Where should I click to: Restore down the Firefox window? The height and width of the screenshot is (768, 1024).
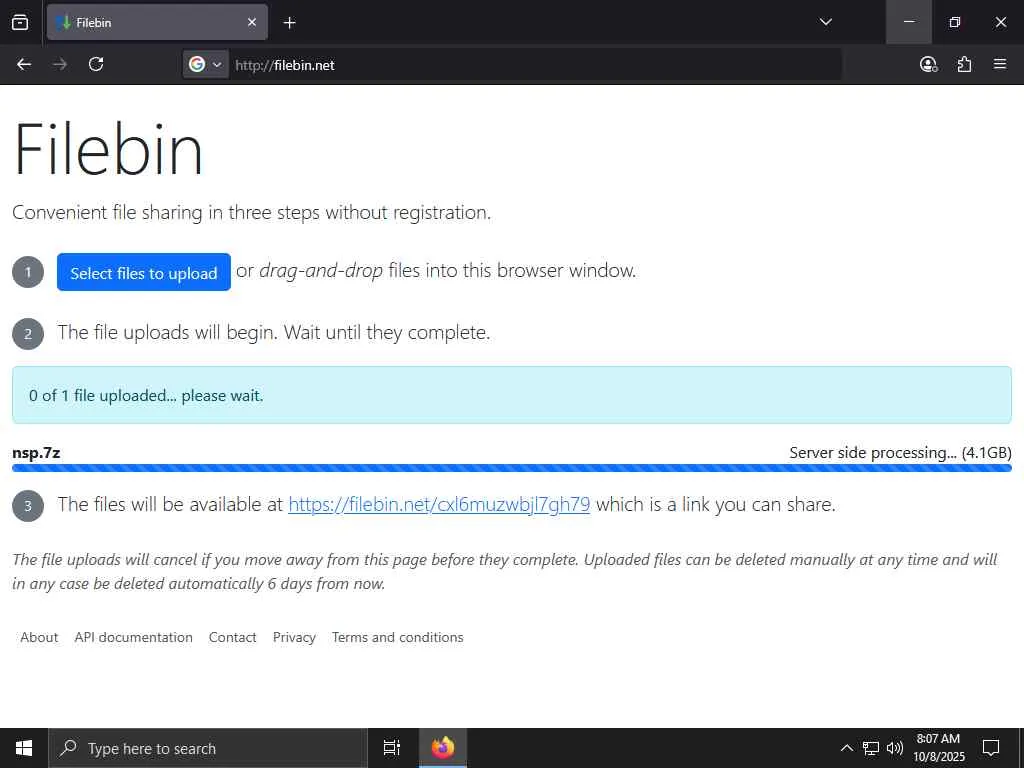click(954, 22)
